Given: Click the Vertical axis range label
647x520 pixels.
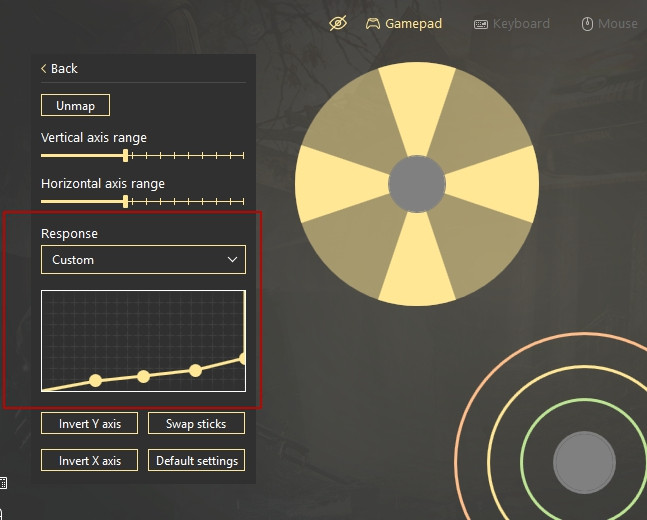Looking at the screenshot, I should tap(94, 137).
